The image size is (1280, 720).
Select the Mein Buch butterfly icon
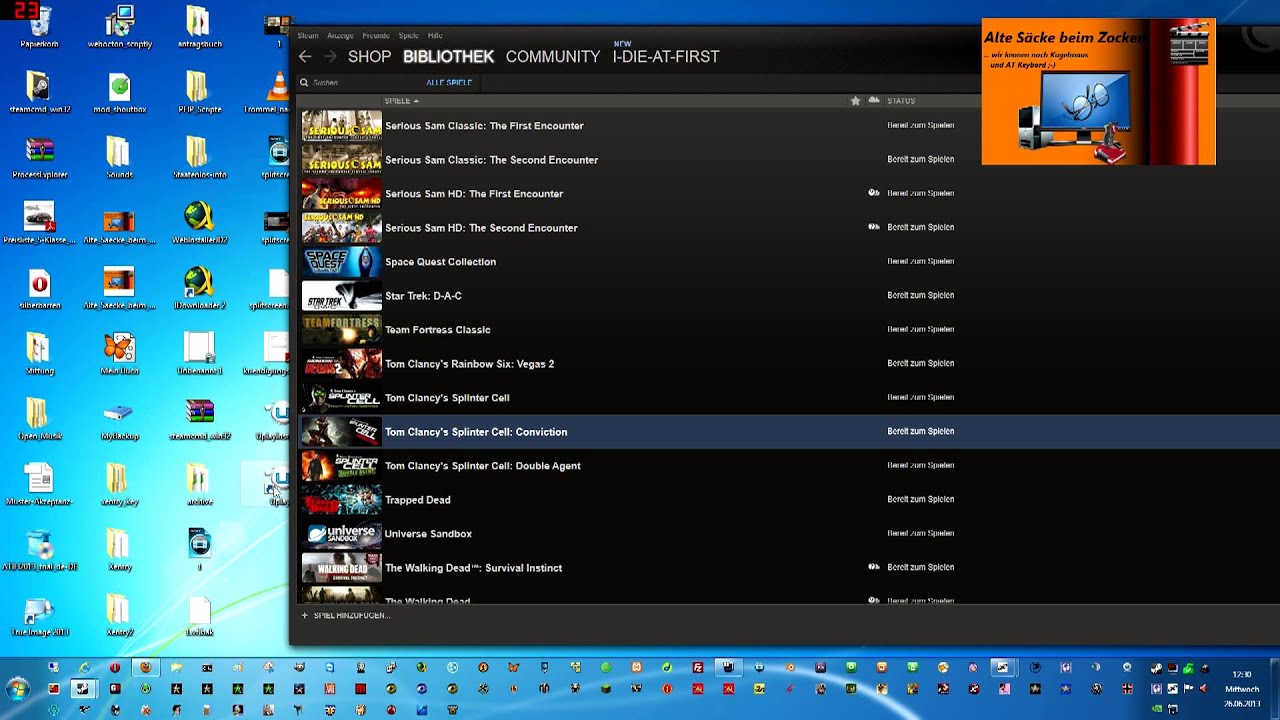click(x=119, y=354)
